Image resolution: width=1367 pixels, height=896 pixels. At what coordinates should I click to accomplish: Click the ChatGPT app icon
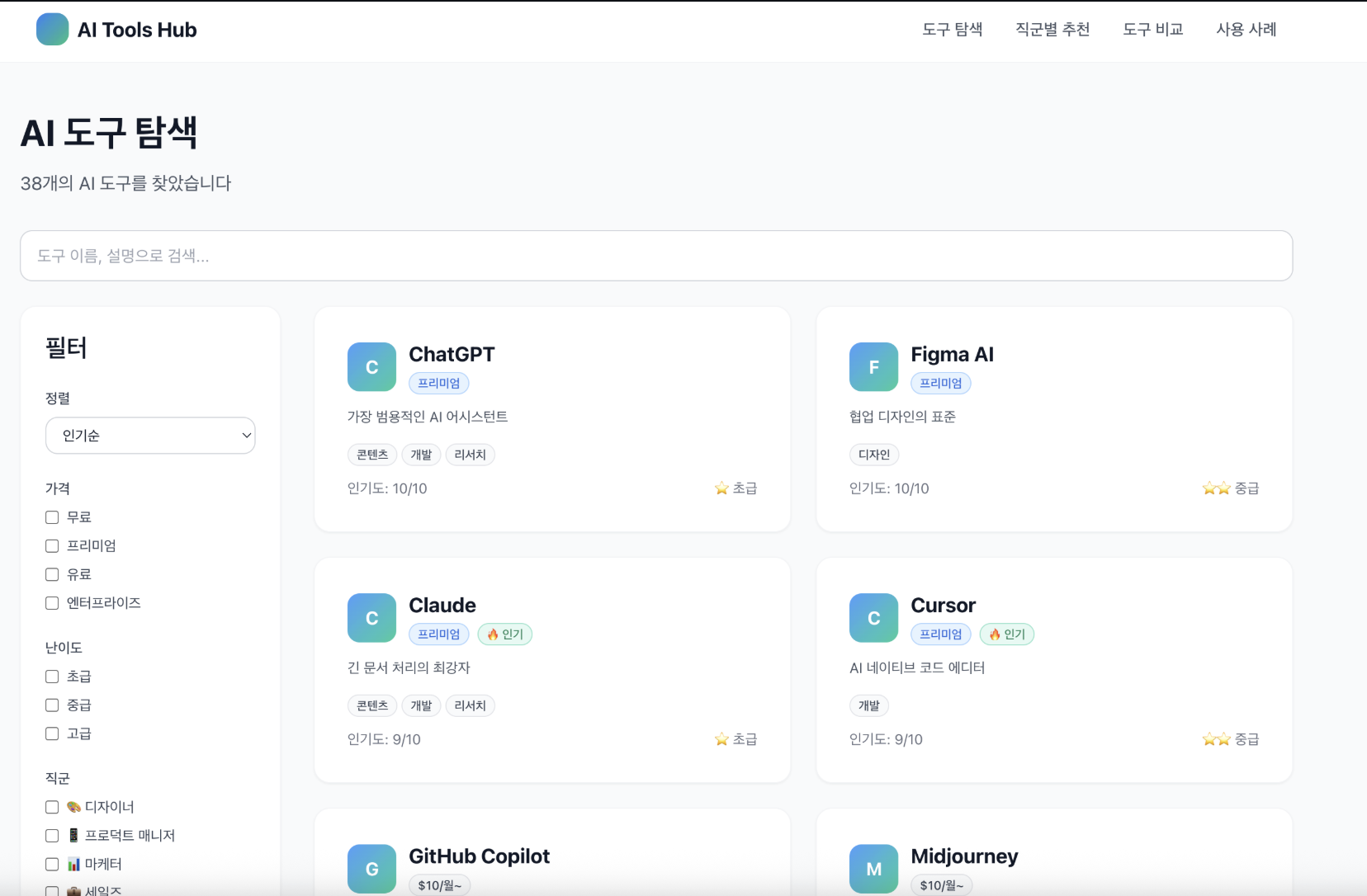pyautogui.click(x=371, y=366)
